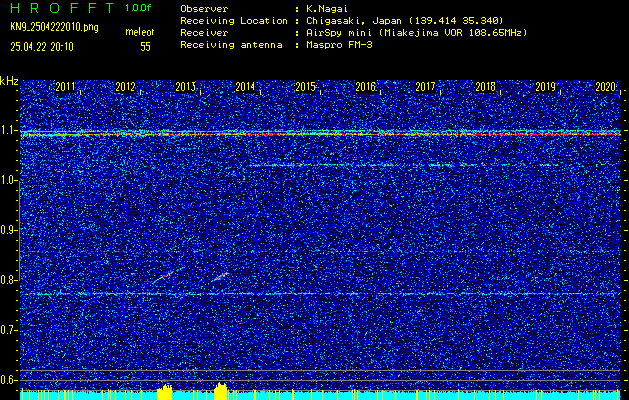Viewport: 629px width, 400px height.
Task: Click the 0.6 frequency axis label
Action: click(8, 380)
